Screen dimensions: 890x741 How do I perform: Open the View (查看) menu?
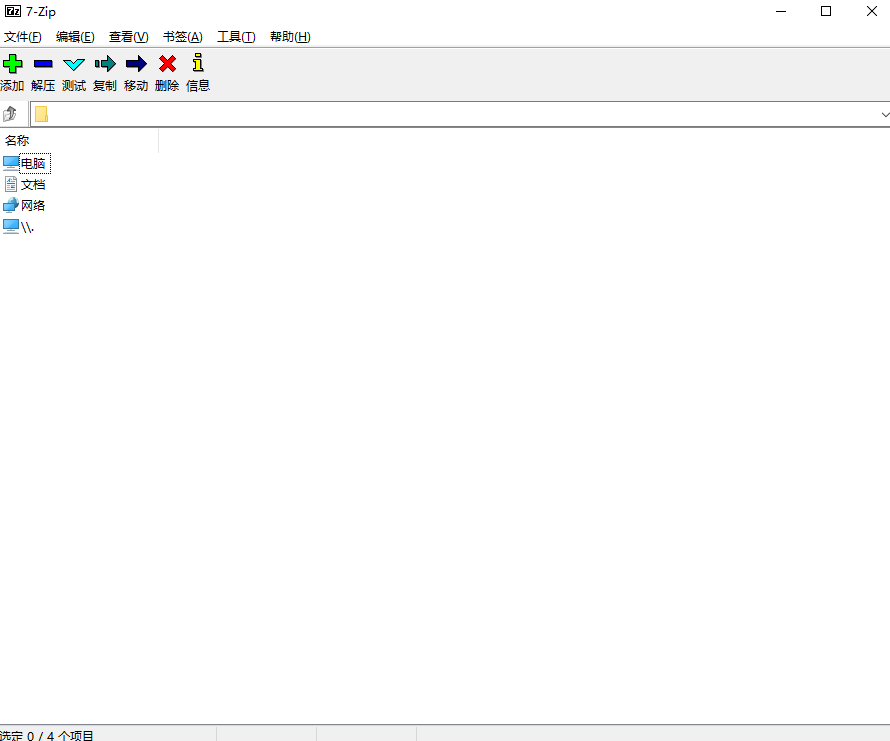pos(128,37)
